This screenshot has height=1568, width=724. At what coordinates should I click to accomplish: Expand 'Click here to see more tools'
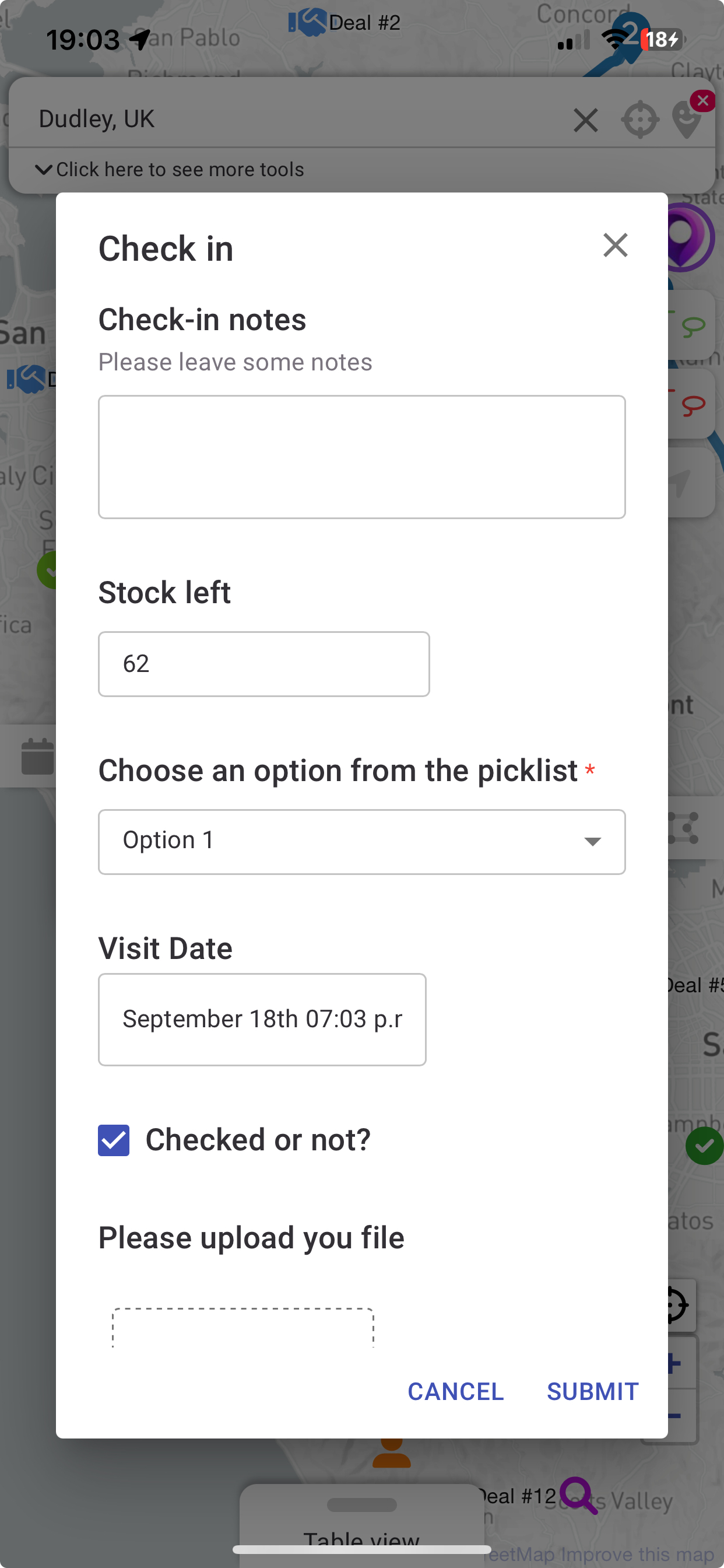pyautogui.click(x=170, y=169)
